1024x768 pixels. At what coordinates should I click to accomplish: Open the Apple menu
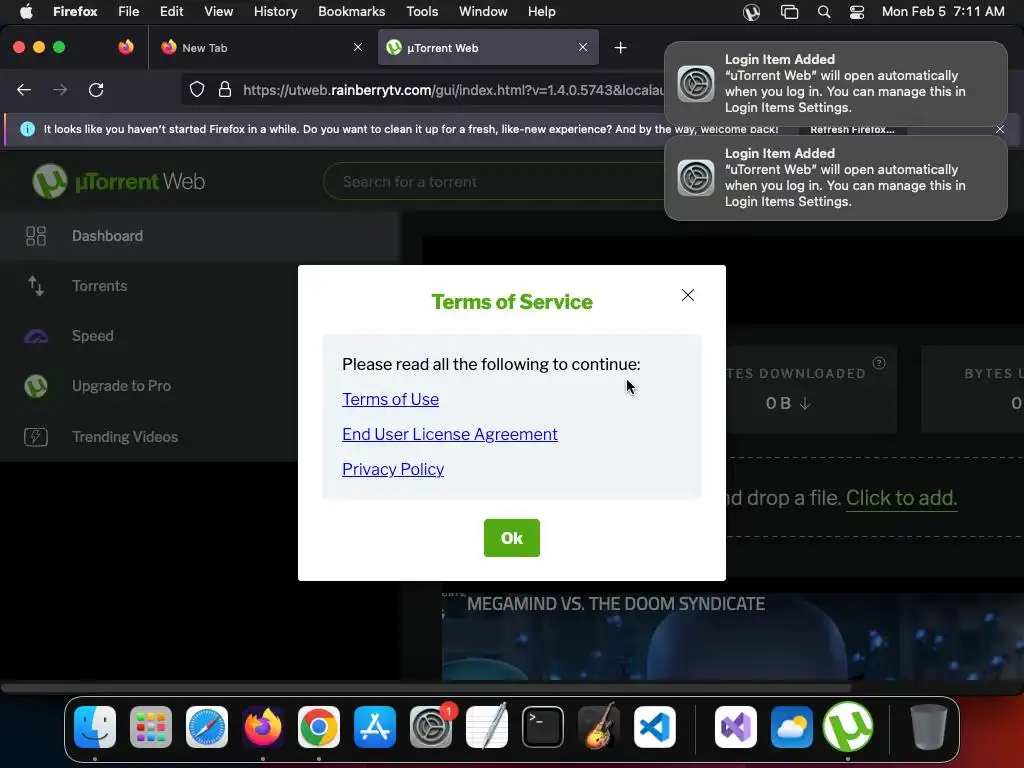coord(26,12)
